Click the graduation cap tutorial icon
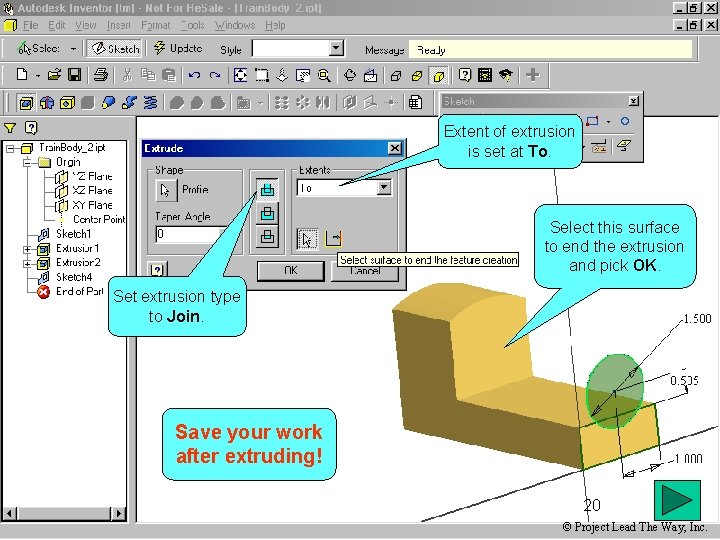The height and width of the screenshot is (540, 720). click(x=506, y=75)
